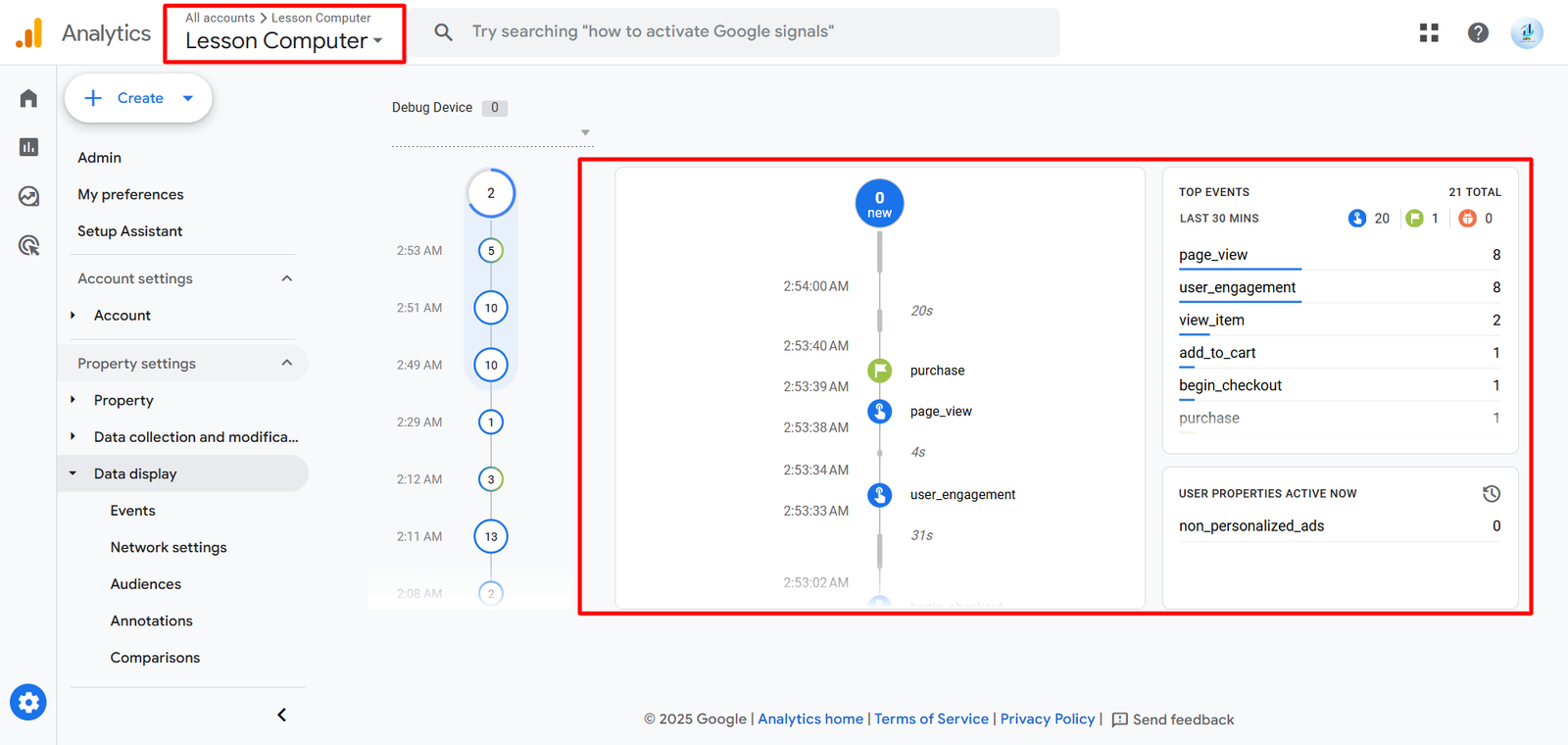This screenshot has height=745, width=1568.
Task: Open the Help question mark icon
Action: 1478,32
